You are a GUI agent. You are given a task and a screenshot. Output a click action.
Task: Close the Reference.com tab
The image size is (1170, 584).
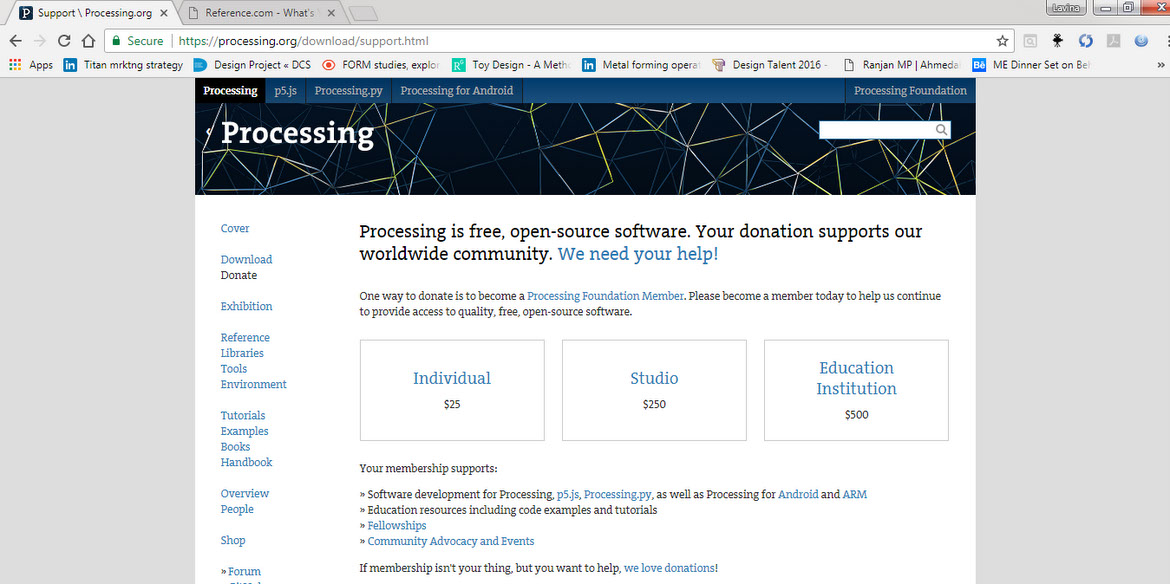(x=331, y=13)
